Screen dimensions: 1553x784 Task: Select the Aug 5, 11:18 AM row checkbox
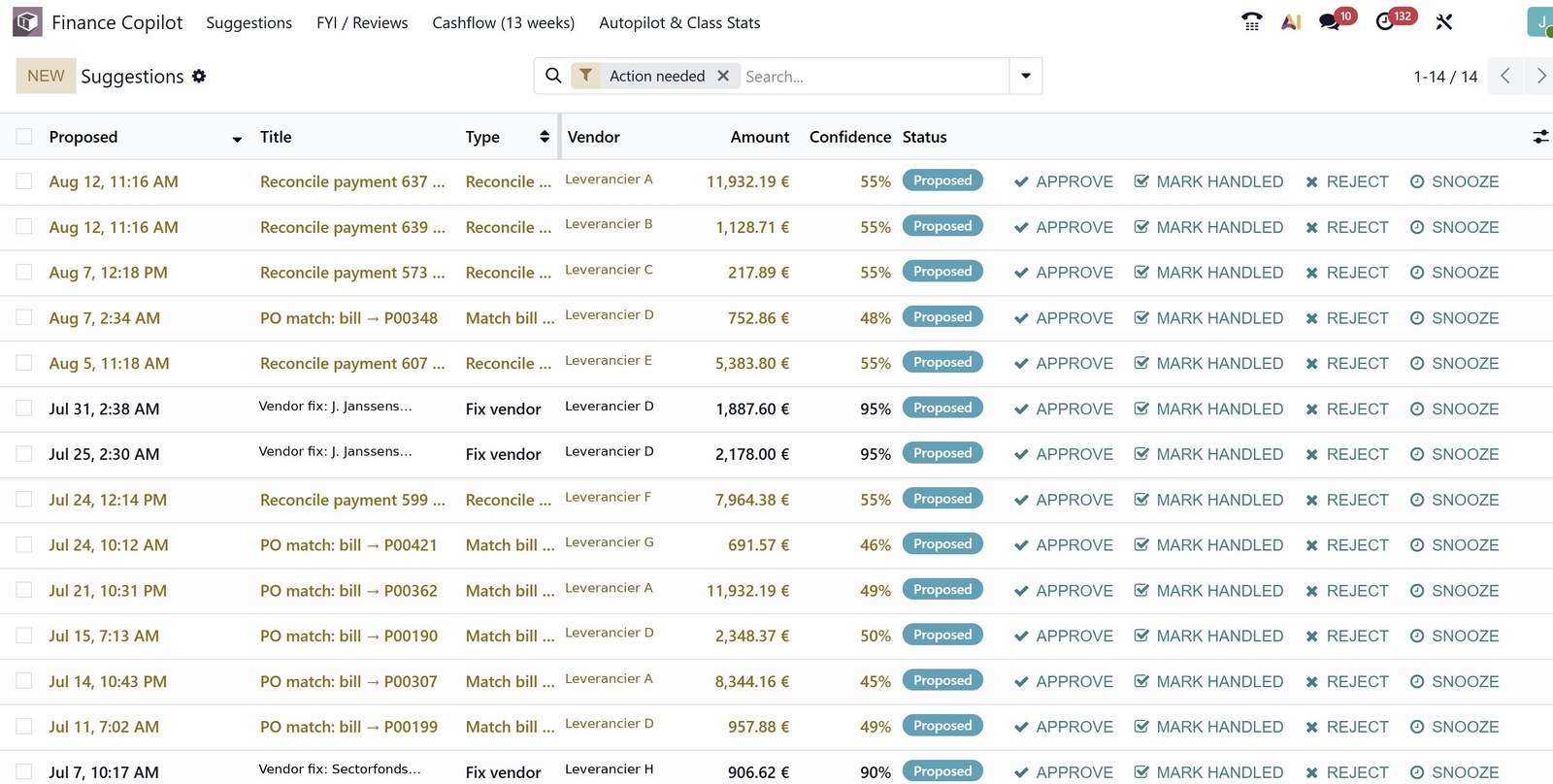point(24,363)
